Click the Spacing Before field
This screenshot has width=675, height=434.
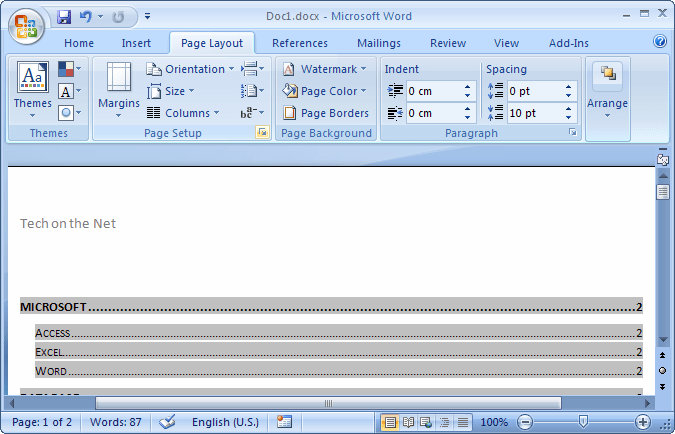[x=535, y=91]
